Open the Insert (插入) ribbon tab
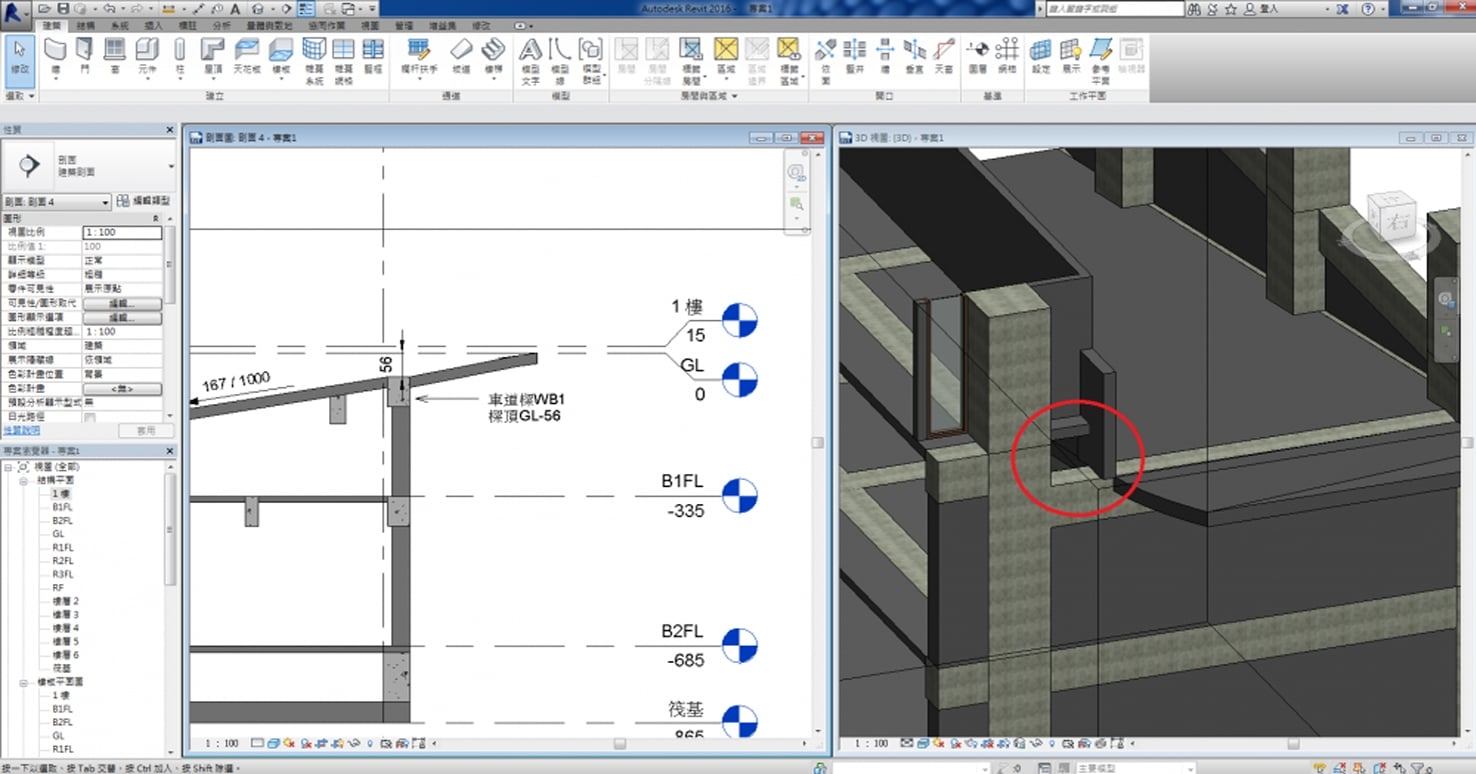 click(153, 25)
